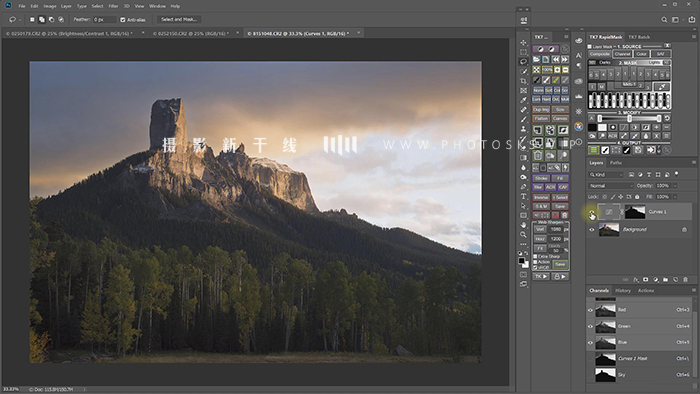The height and width of the screenshot is (394, 700).
Task: Toggle Red channel visibility
Action: pyautogui.click(x=590, y=310)
